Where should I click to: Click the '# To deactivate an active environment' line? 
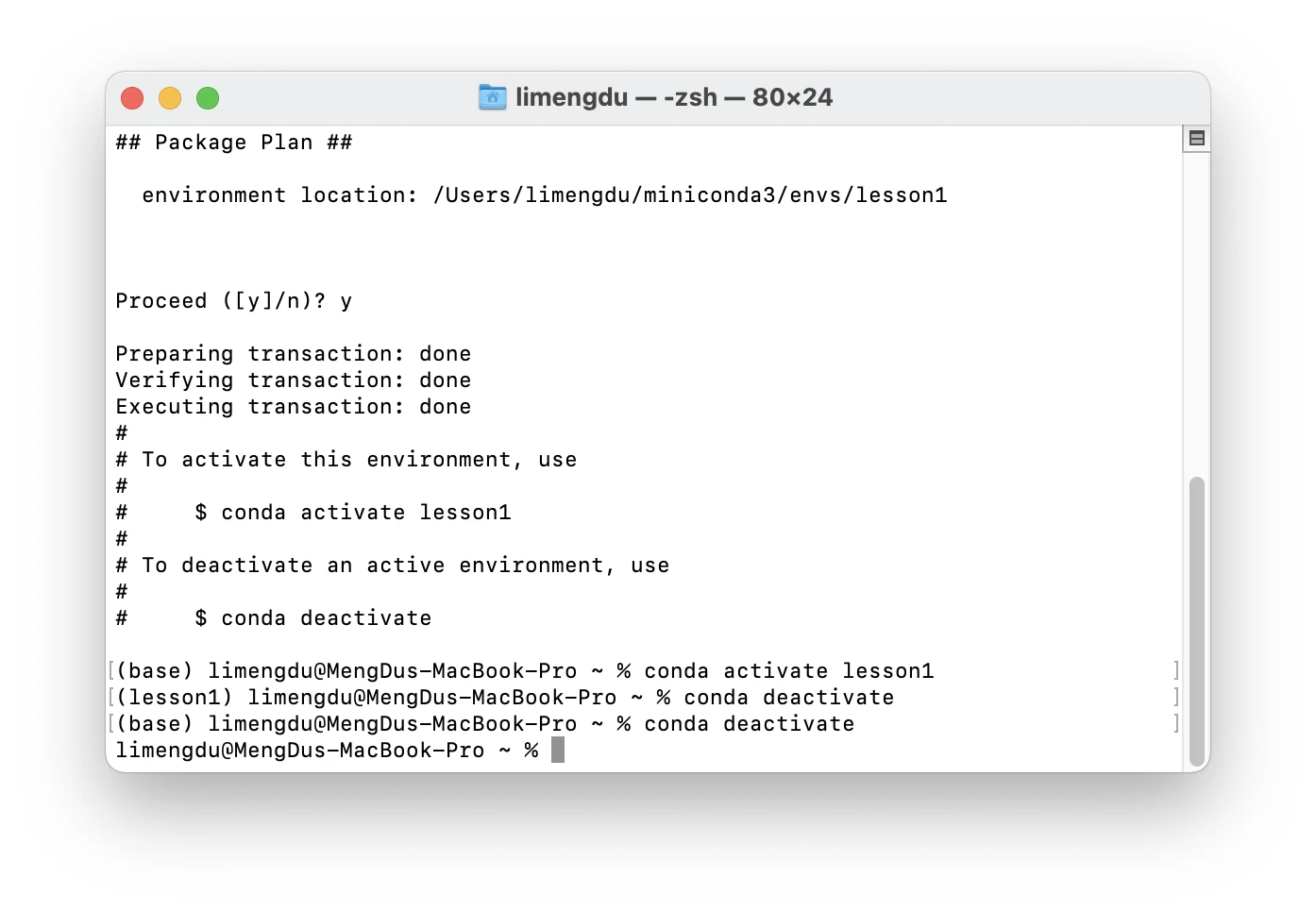click(x=392, y=566)
